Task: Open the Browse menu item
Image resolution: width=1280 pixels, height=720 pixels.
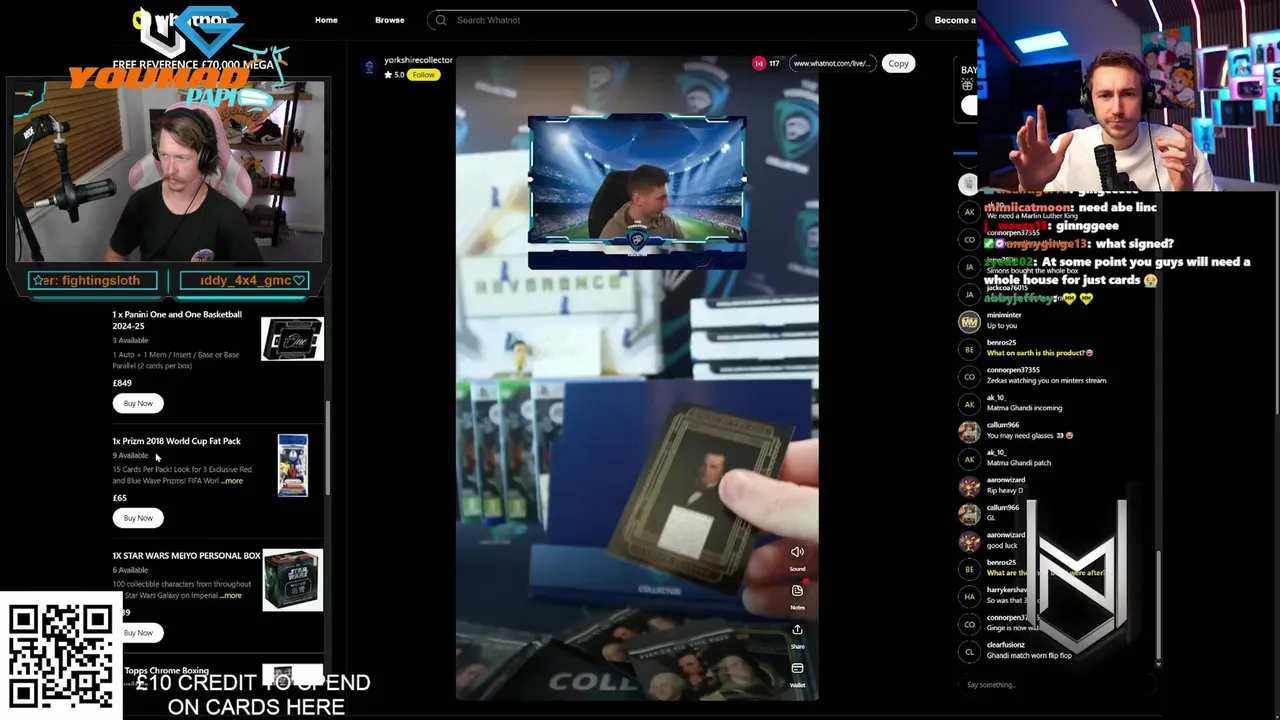Action: tap(390, 20)
